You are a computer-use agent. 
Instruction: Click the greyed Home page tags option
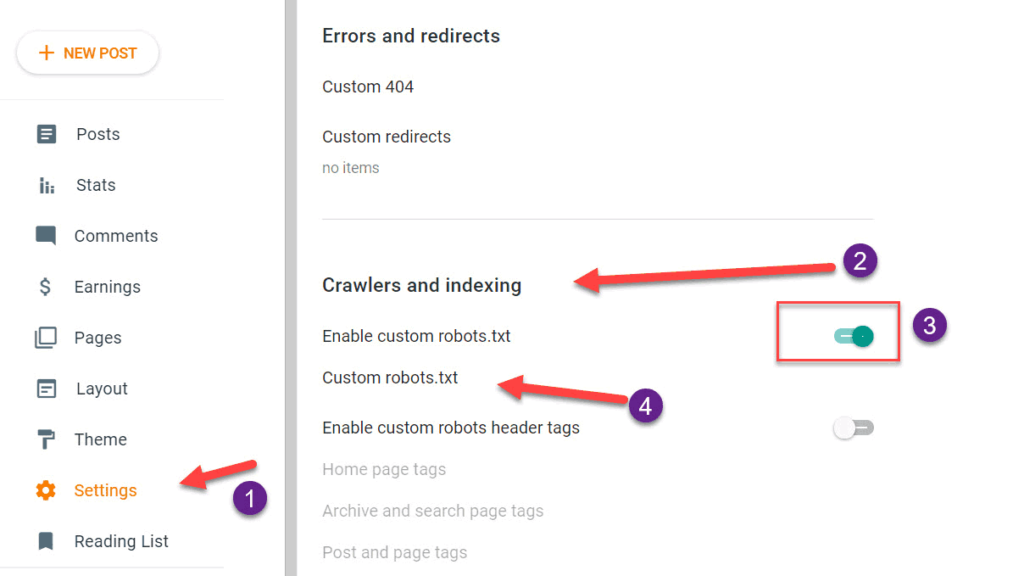point(384,469)
